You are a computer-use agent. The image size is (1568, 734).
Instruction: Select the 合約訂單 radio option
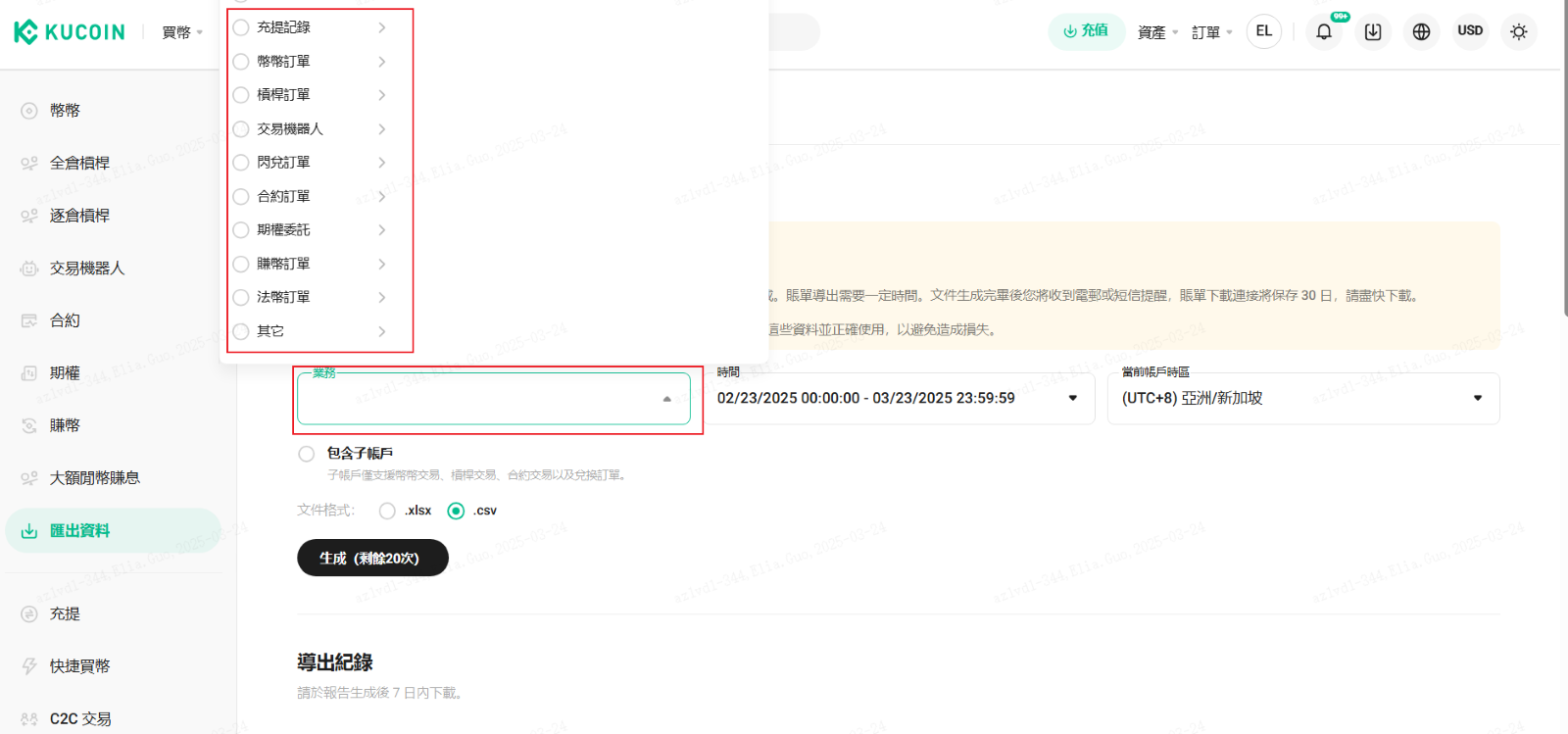click(241, 196)
